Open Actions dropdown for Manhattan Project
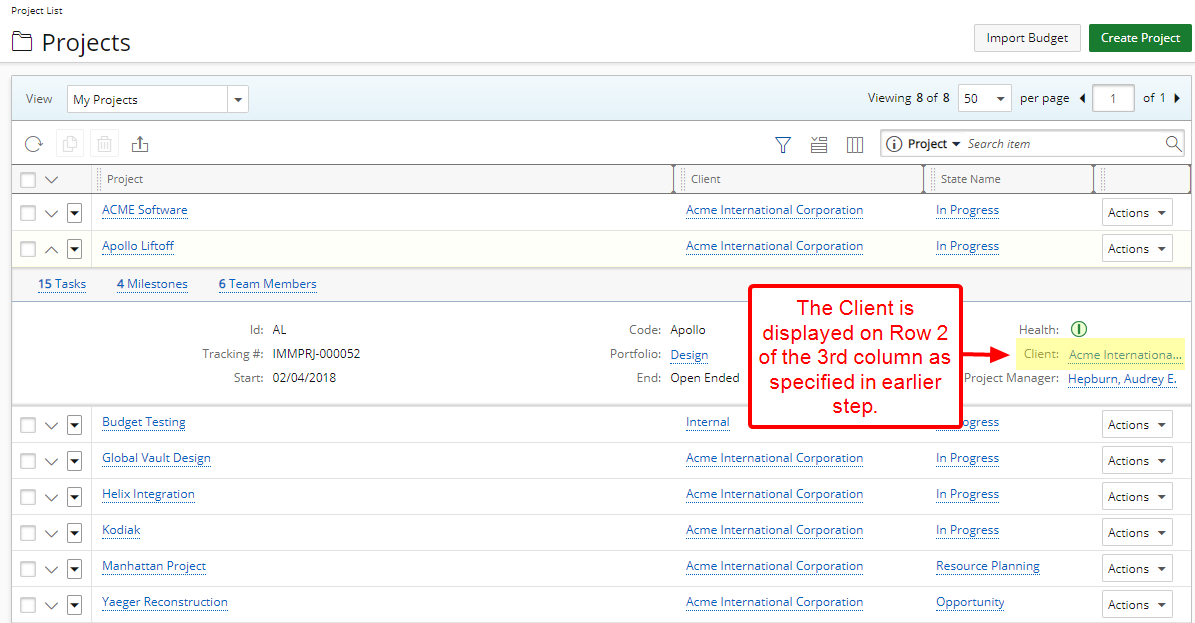 pyautogui.click(x=1137, y=569)
